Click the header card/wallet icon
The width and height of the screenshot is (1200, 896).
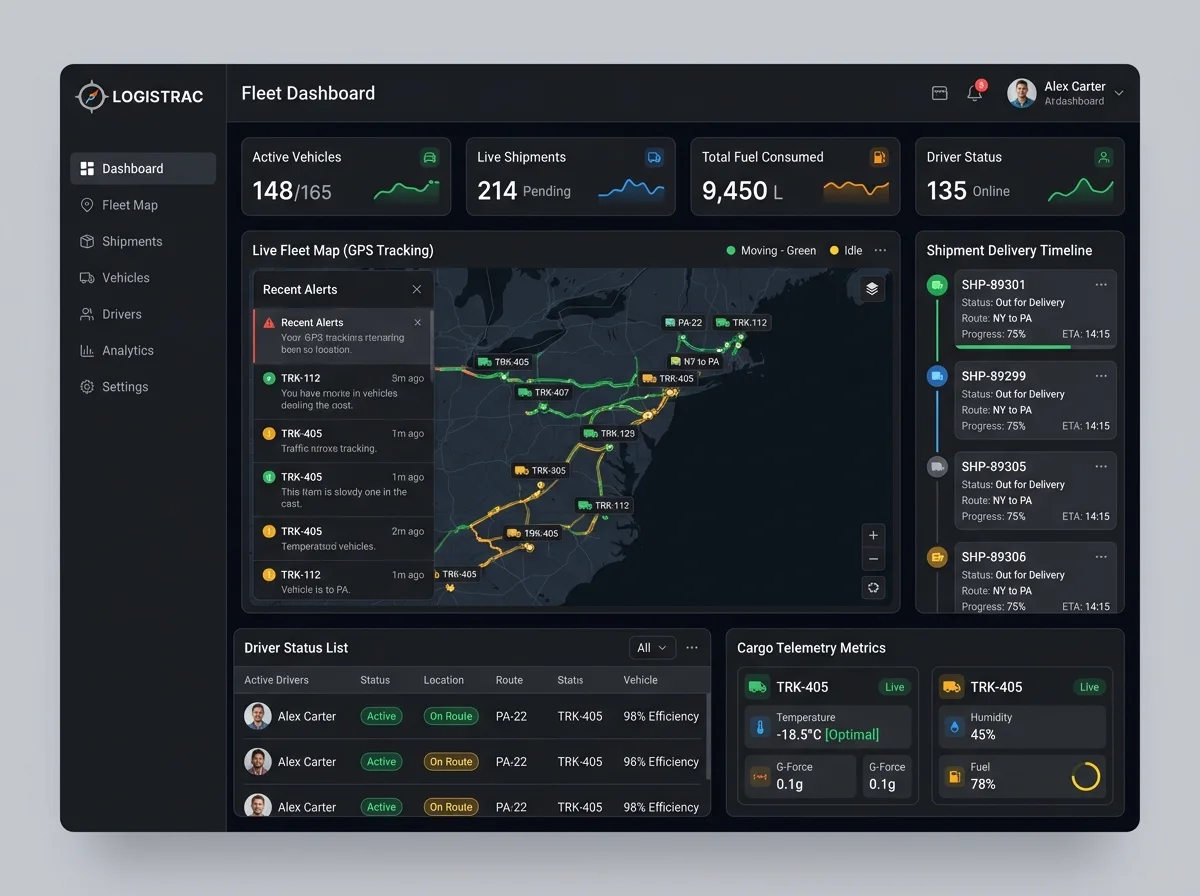click(939, 93)
